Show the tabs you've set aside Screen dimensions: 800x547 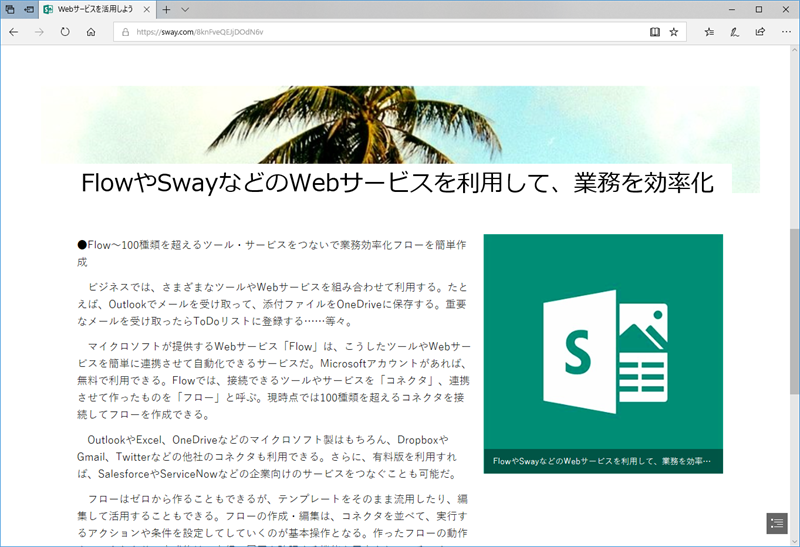(10, 9)
